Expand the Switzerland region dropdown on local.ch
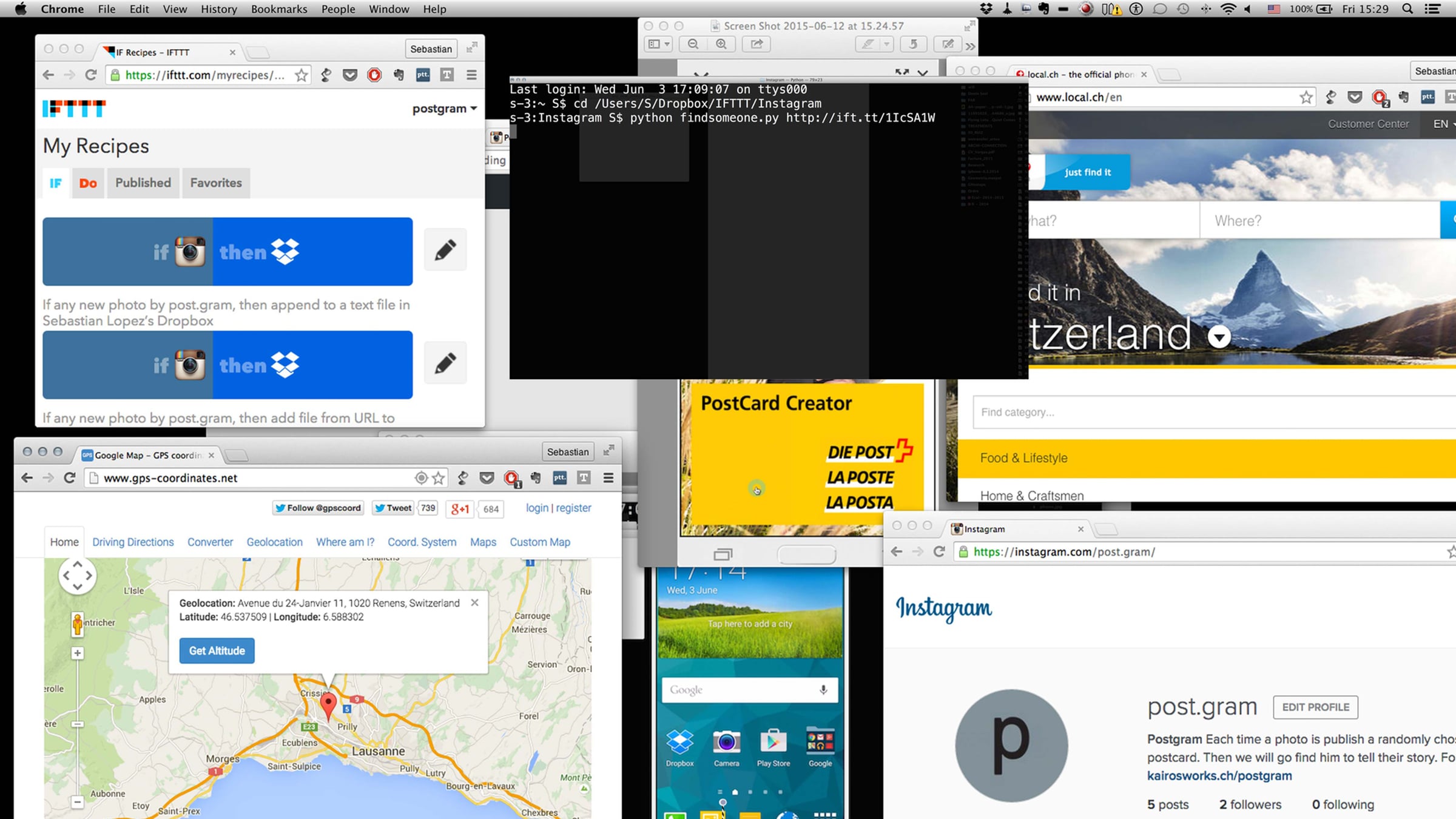1456x819 pixels. [1219, 337]
